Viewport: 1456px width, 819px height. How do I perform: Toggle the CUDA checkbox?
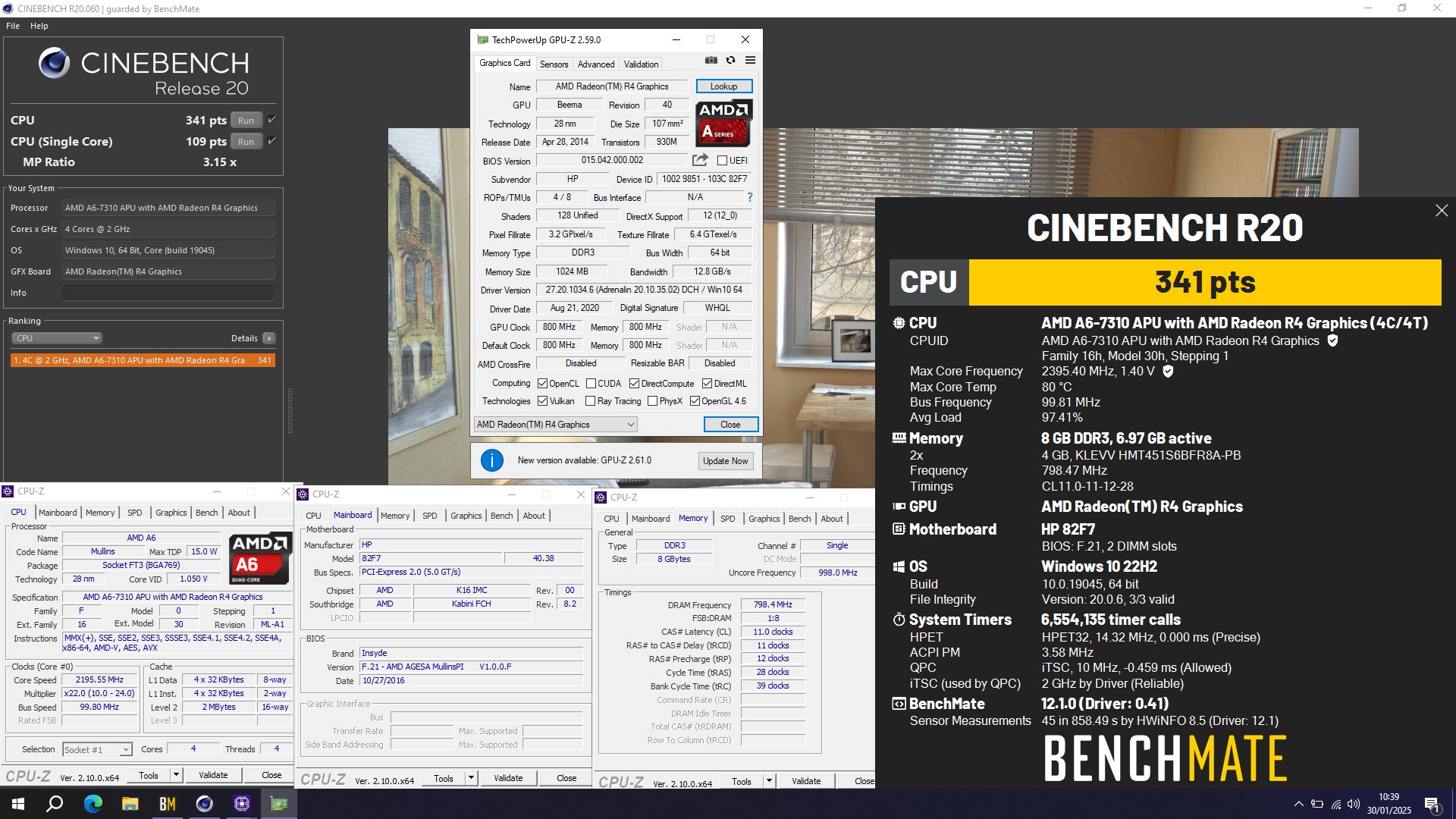tap(591, 383)
